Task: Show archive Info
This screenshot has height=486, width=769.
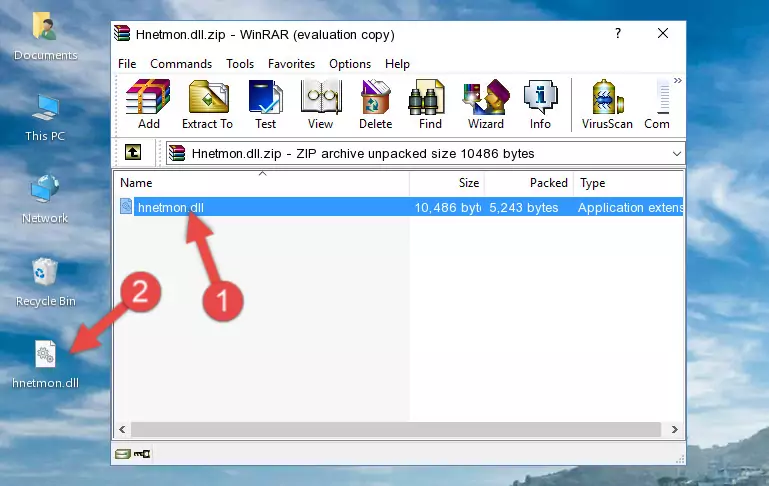Action: click(x=540, y=104)
